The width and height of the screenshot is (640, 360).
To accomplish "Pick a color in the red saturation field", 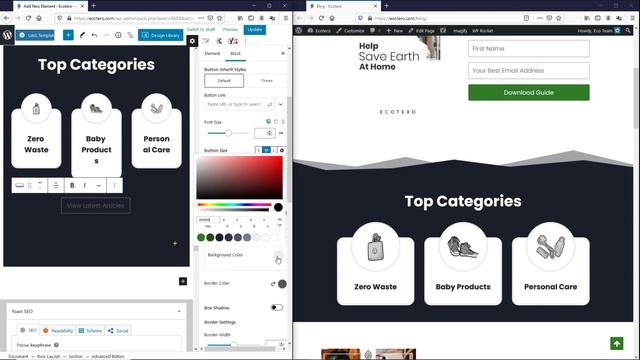I will (239, 177).
